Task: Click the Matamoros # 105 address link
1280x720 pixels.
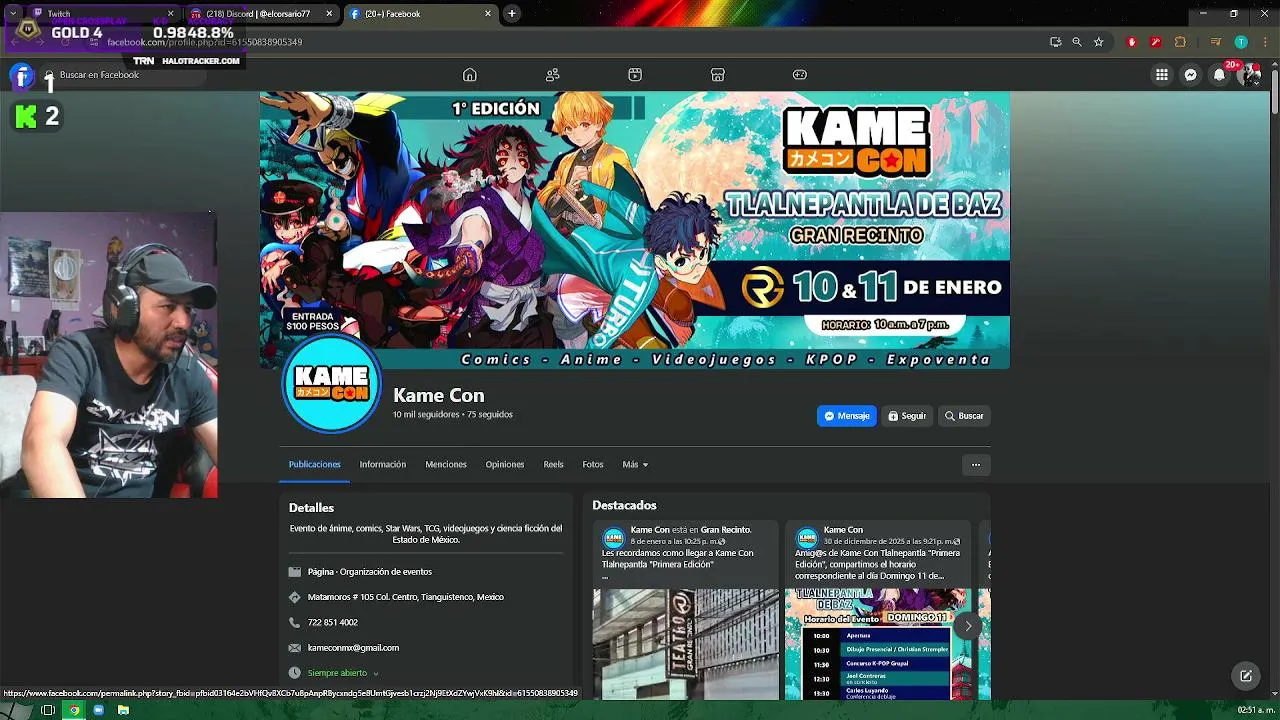Action: [x=405, y=597]
